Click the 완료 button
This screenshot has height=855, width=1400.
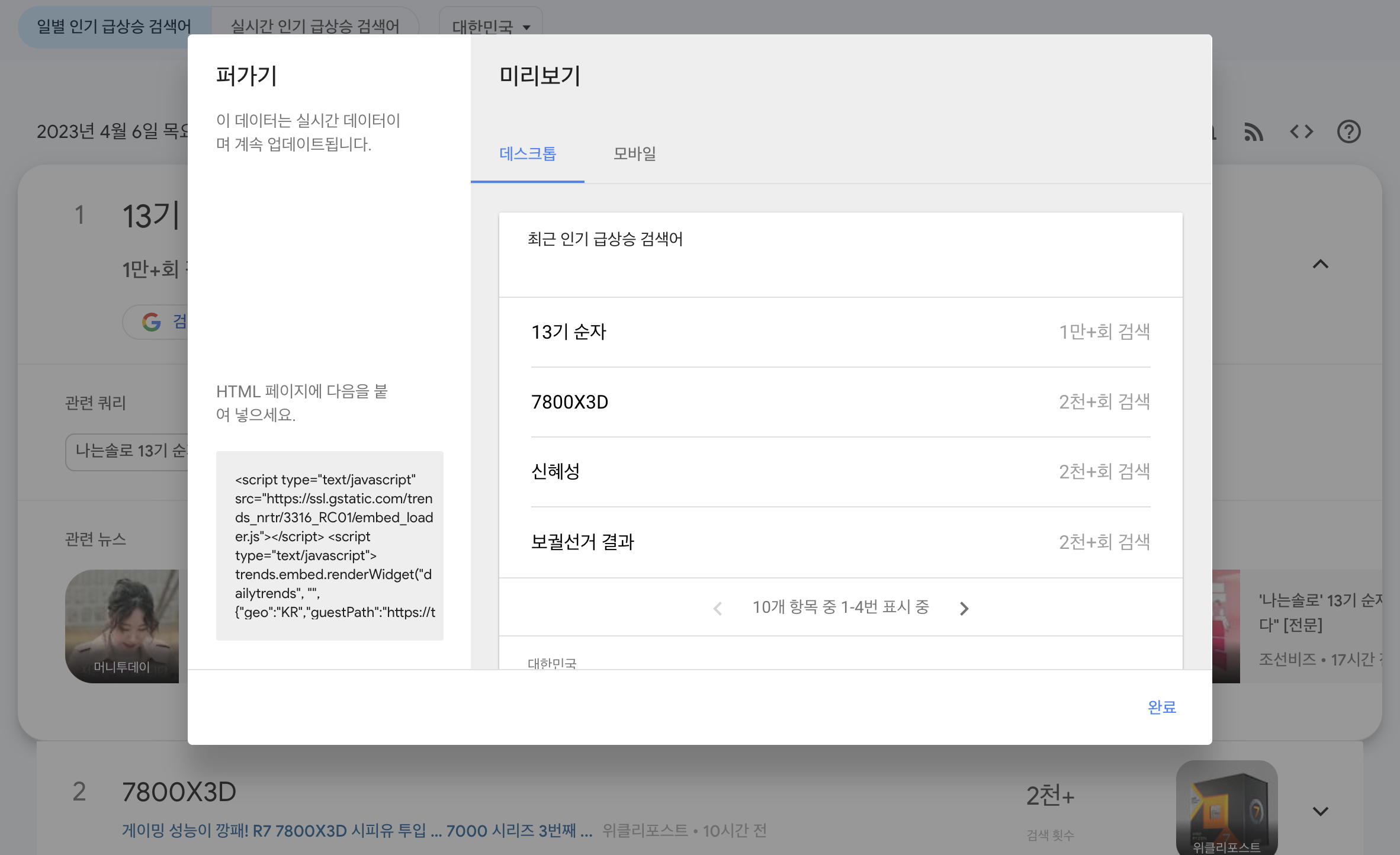pyautogui.click(x=1161, y=707)
